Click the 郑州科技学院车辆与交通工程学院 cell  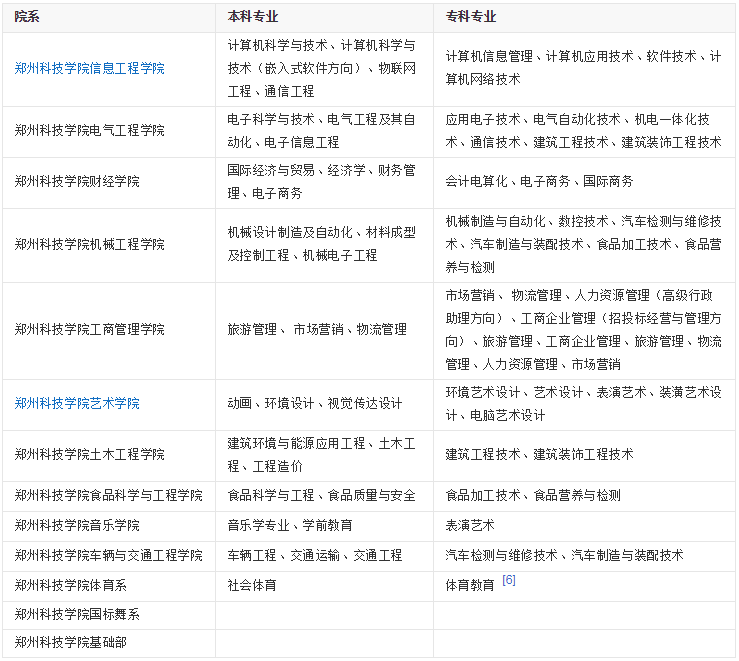[x=109, y=556]
